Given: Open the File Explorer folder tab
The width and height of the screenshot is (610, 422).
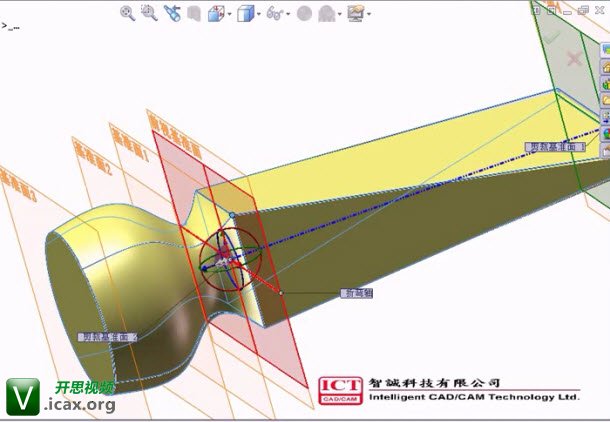Looking at the screenshot, I should (605, 100).
